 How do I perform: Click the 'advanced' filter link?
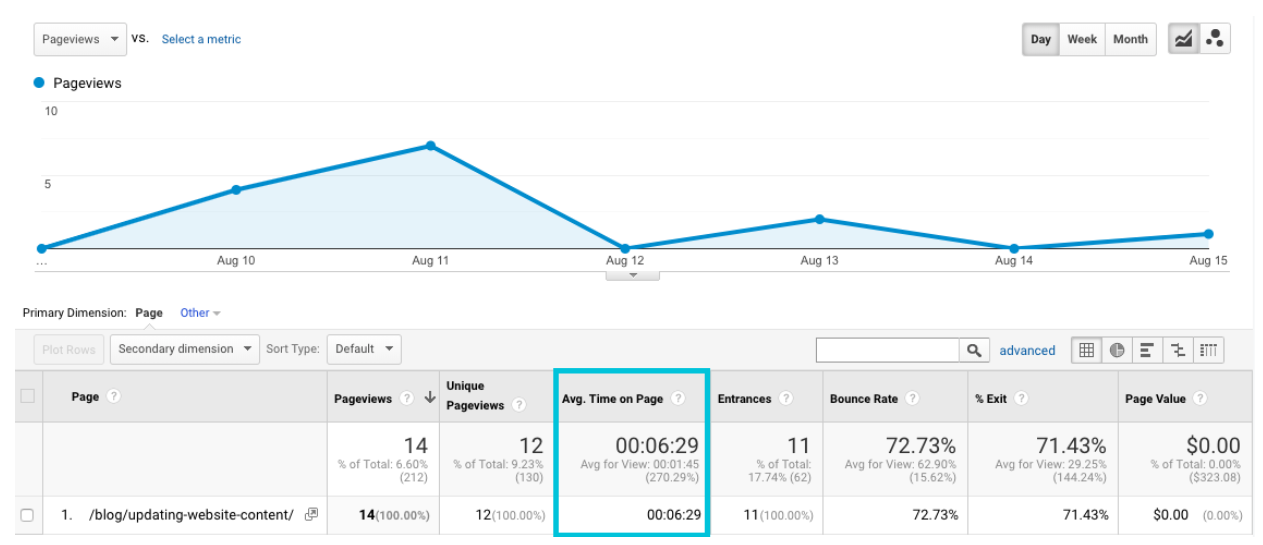[x=1027, y=351]
